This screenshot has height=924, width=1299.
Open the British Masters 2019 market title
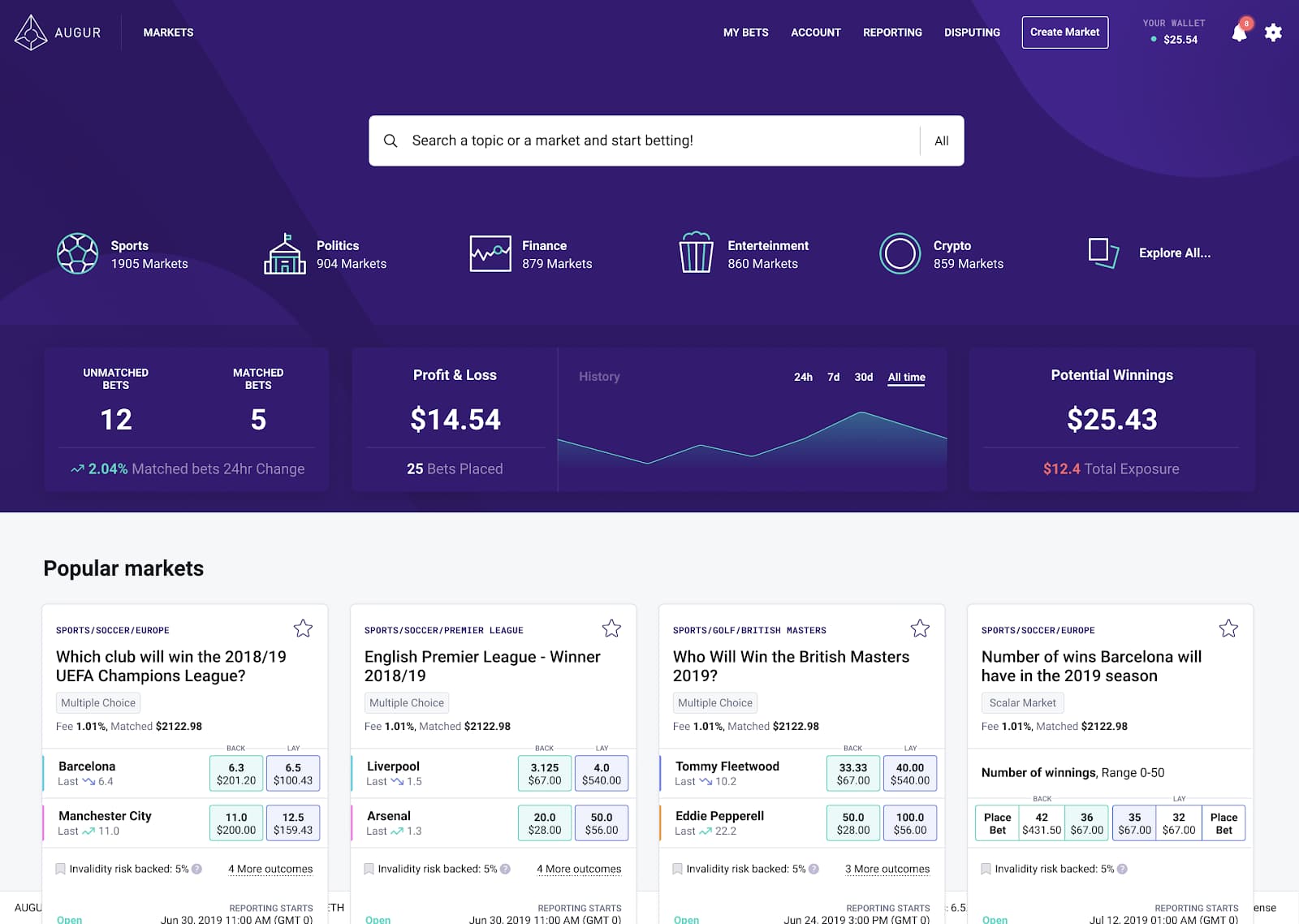(x=791, y=666)
